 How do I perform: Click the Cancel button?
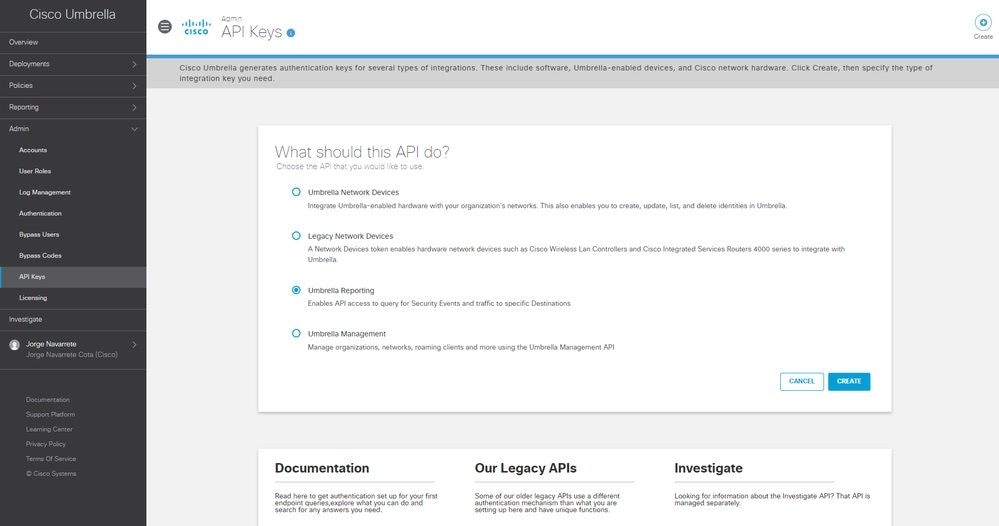pos(801,381)
